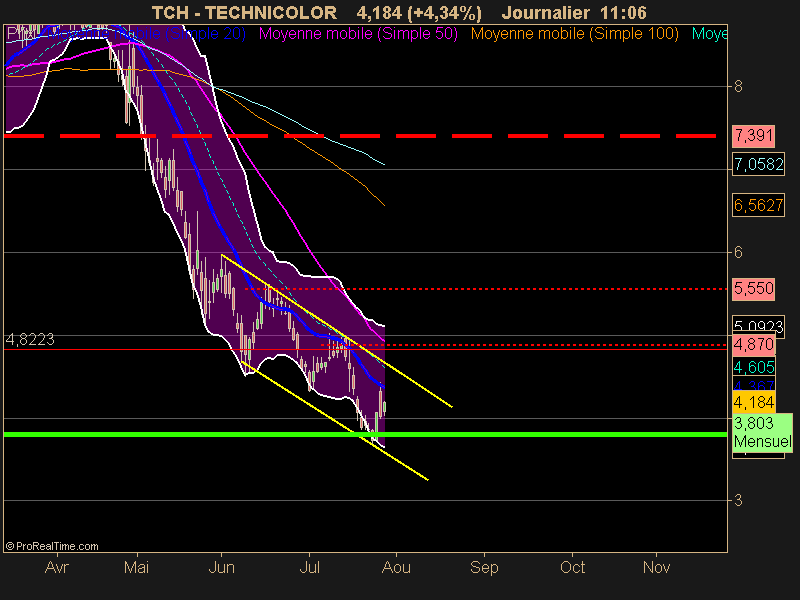This screenshot has height=600, width=800.
Task: Click the 5,0923 white price label
Action: [x=758, y=324]
